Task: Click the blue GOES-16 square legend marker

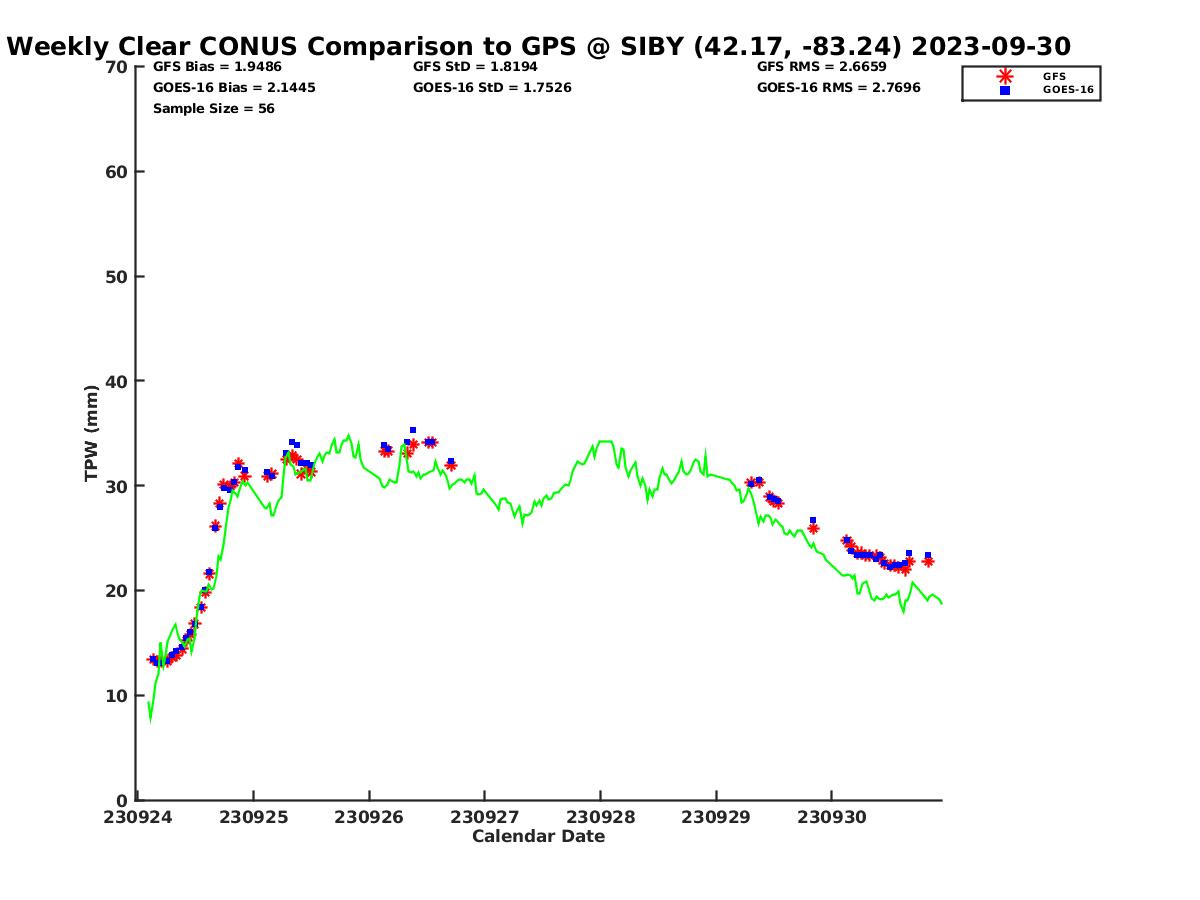Action: click(x=1005, y=90)
